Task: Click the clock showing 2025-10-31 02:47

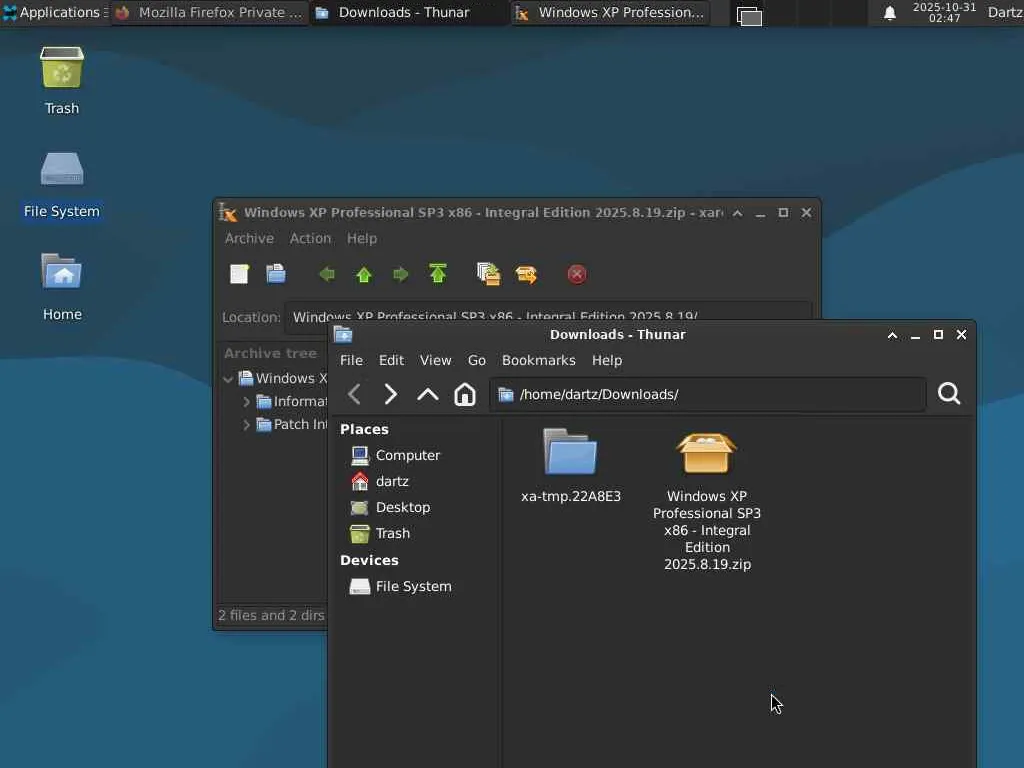Action: 944,12
